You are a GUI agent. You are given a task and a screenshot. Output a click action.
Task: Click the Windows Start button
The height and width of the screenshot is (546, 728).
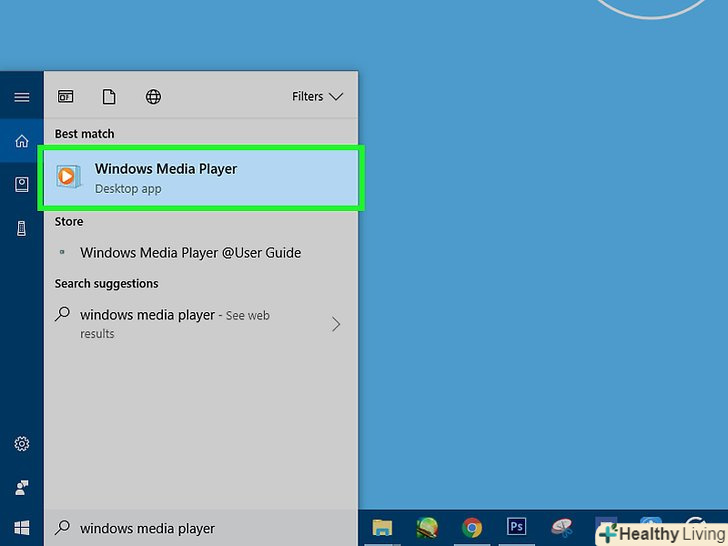[x=21, y=528]
